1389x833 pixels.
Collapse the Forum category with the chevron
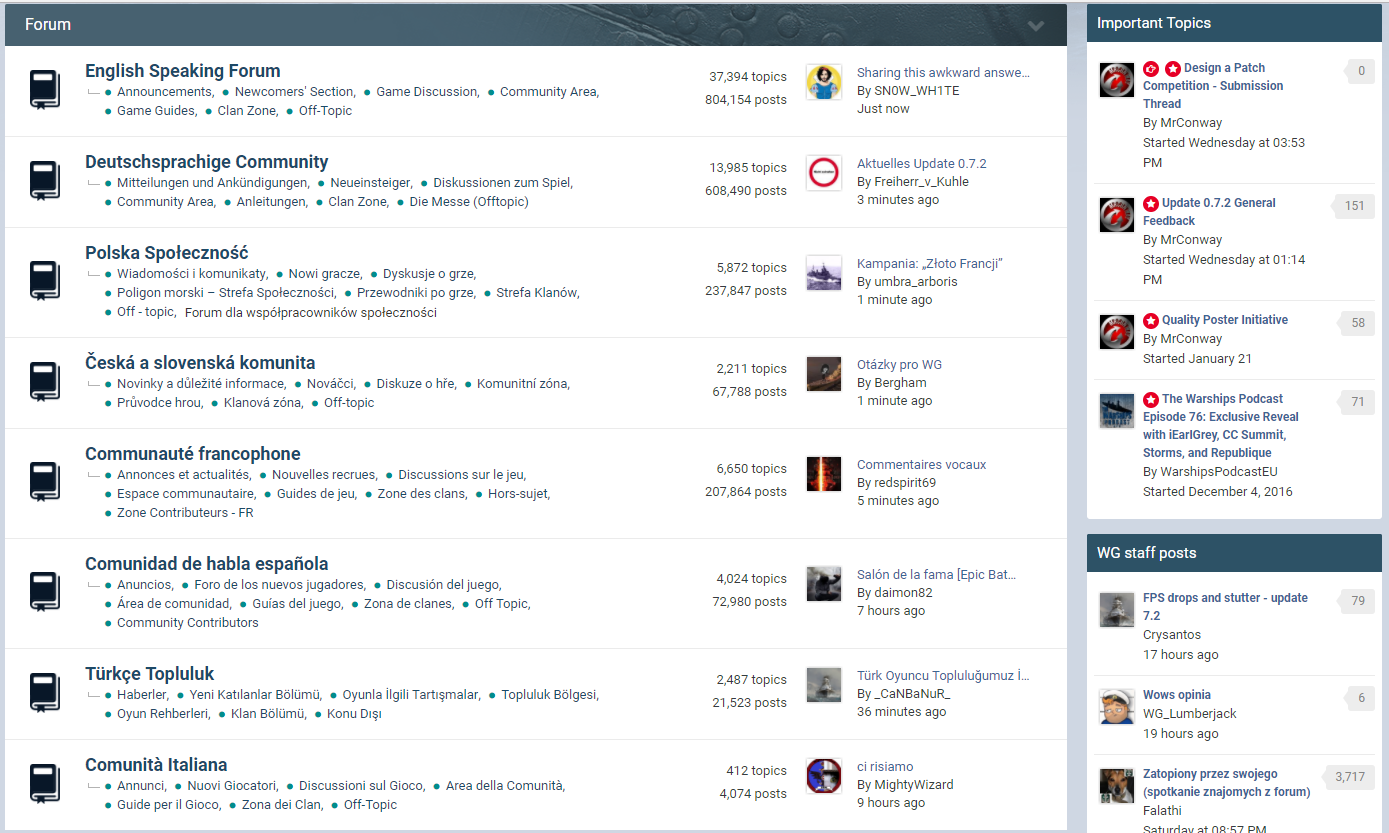(1036, 26)
